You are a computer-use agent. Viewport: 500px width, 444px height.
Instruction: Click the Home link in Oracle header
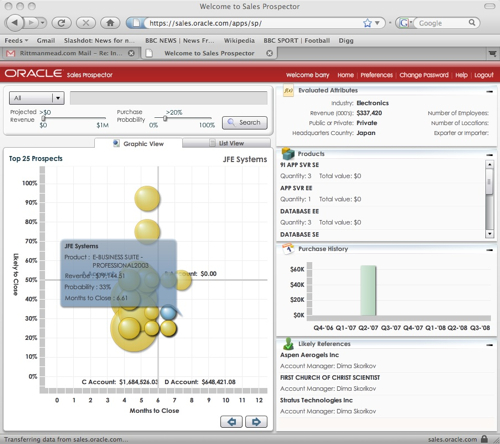(345, 75)
